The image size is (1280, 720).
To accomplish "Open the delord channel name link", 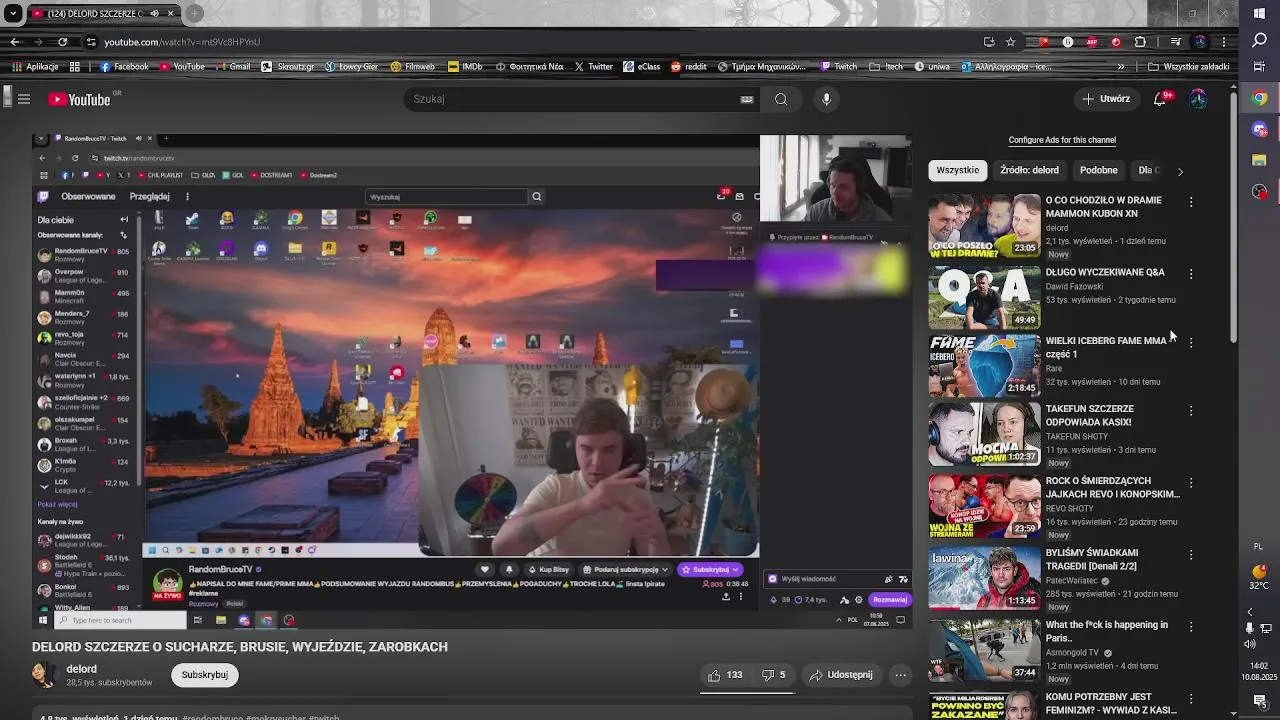I will pyautogui.click(x=82, y=669).
